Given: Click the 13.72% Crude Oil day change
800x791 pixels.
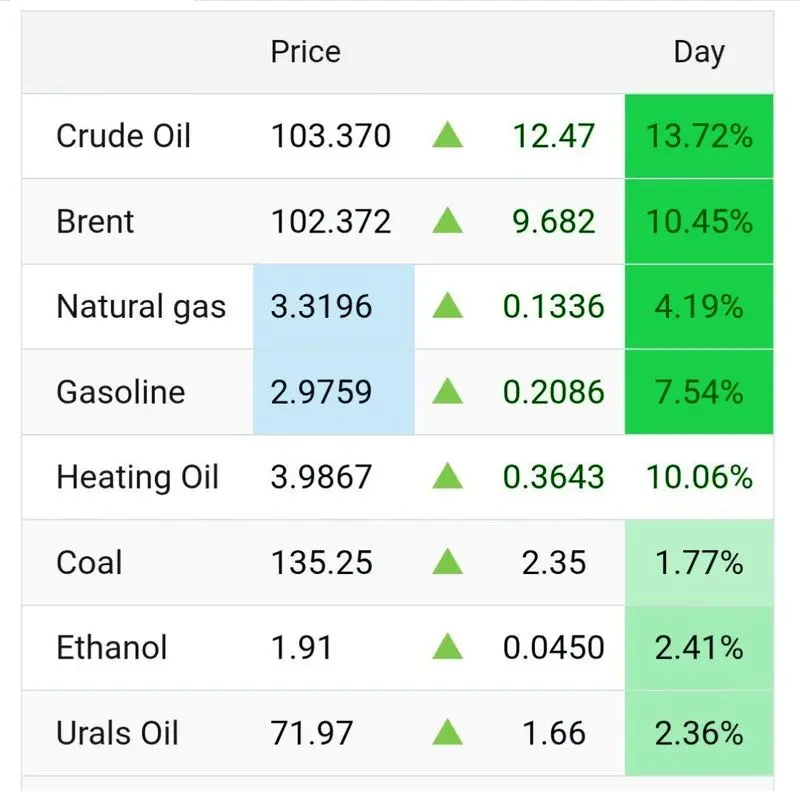Looking at the screenshot, I should 698,136.
